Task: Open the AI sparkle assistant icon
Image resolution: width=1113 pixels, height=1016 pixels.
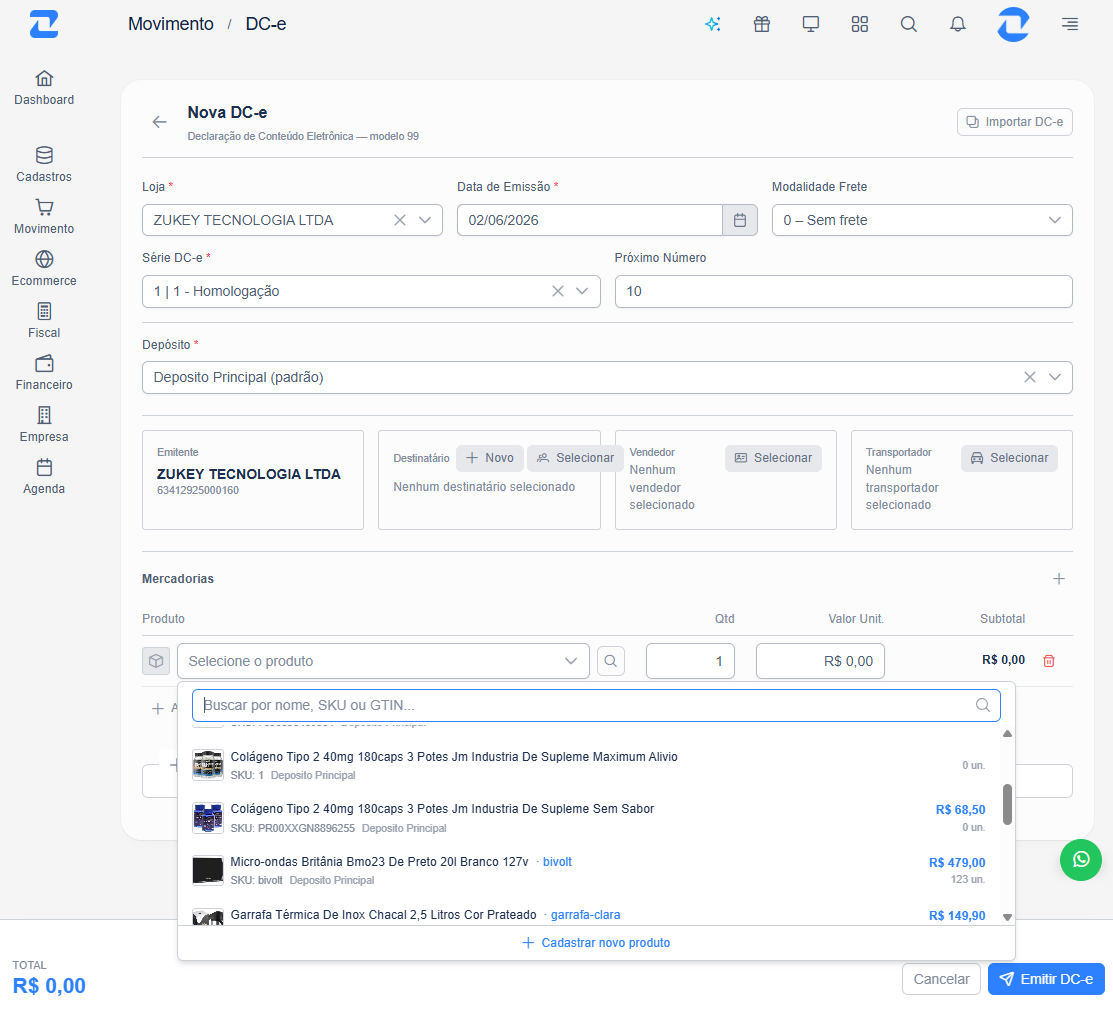Action: pos(713,24)
